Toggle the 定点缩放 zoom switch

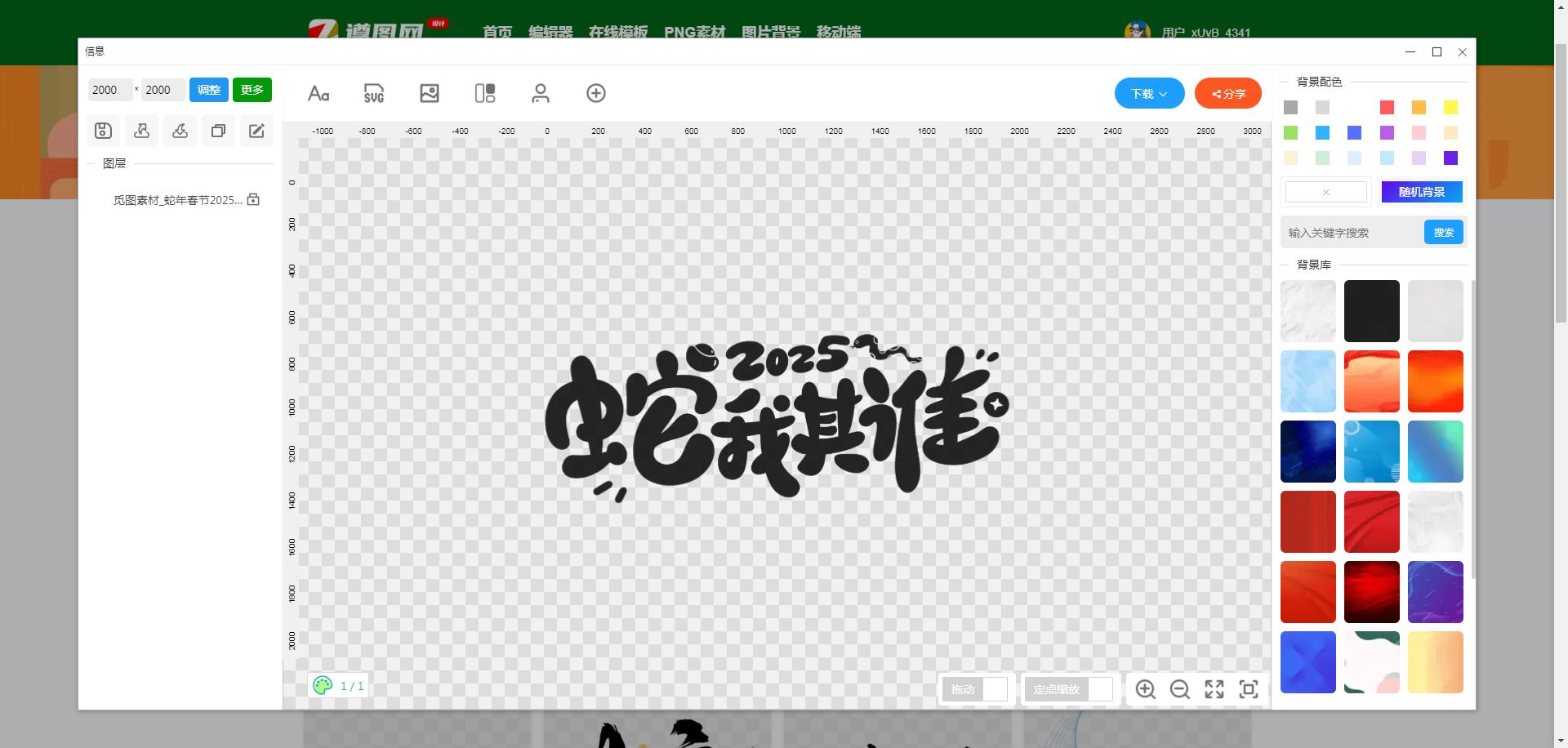coord(1099,689)
